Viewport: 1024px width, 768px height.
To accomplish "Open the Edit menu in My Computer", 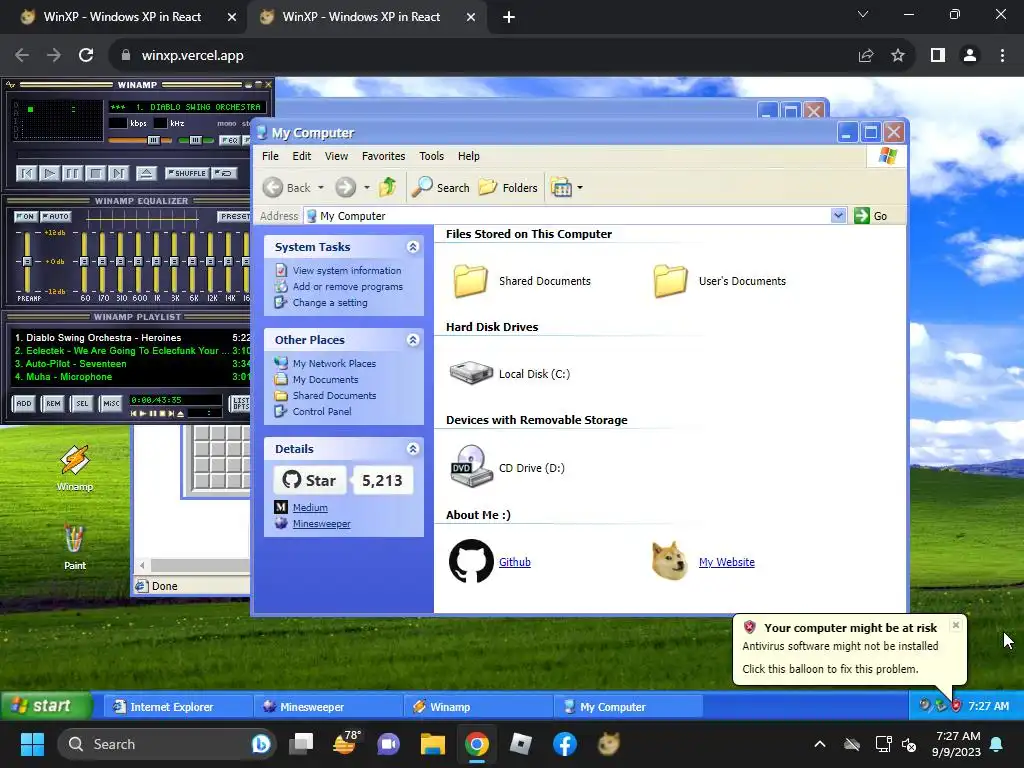I will (x=302, y=156).
